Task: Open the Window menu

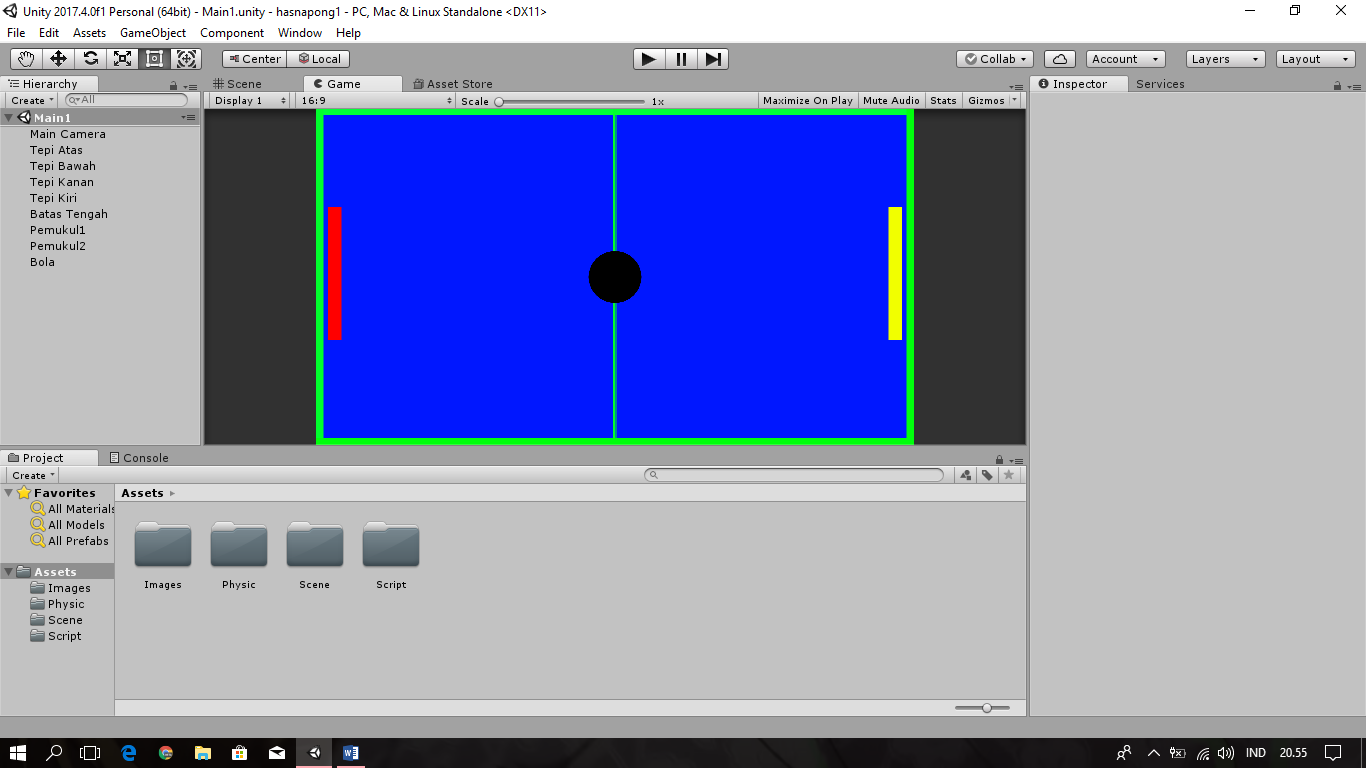Action: coord(300,33)
